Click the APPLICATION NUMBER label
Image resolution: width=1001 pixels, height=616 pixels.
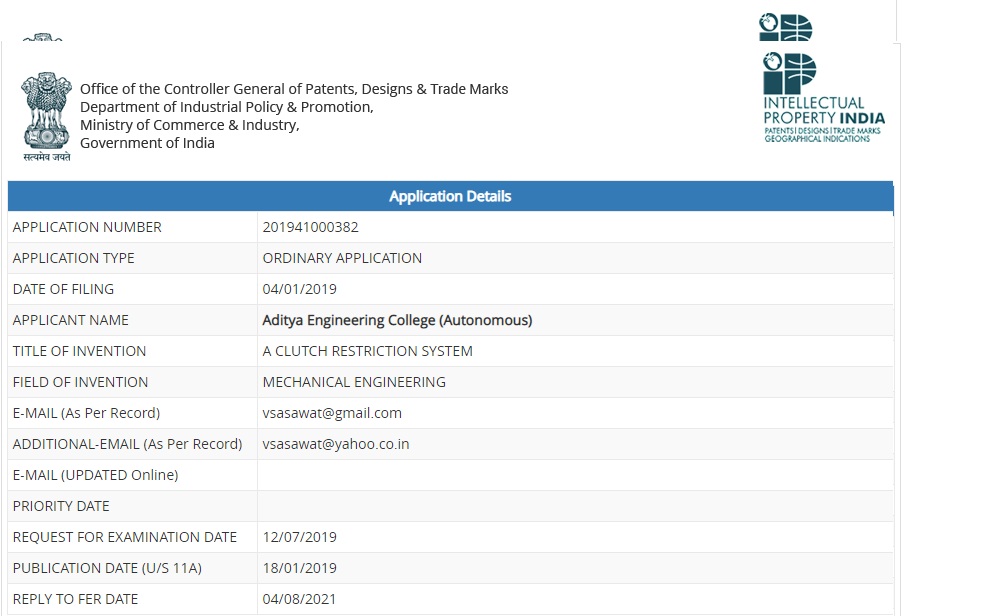(x=87, y=227)
